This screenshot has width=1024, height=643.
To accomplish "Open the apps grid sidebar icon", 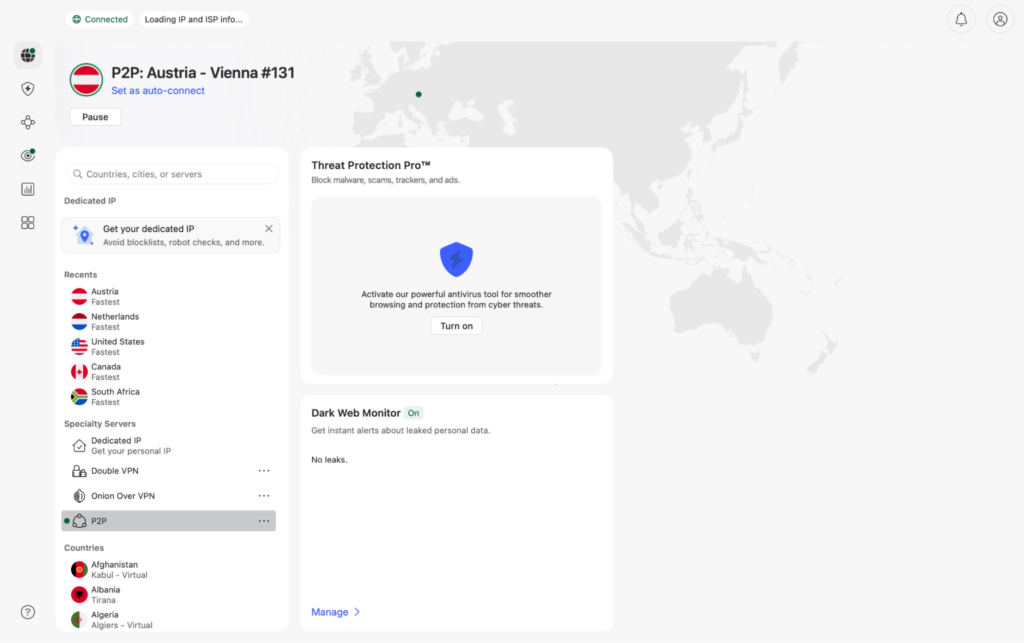I will [x=27, y=223].
